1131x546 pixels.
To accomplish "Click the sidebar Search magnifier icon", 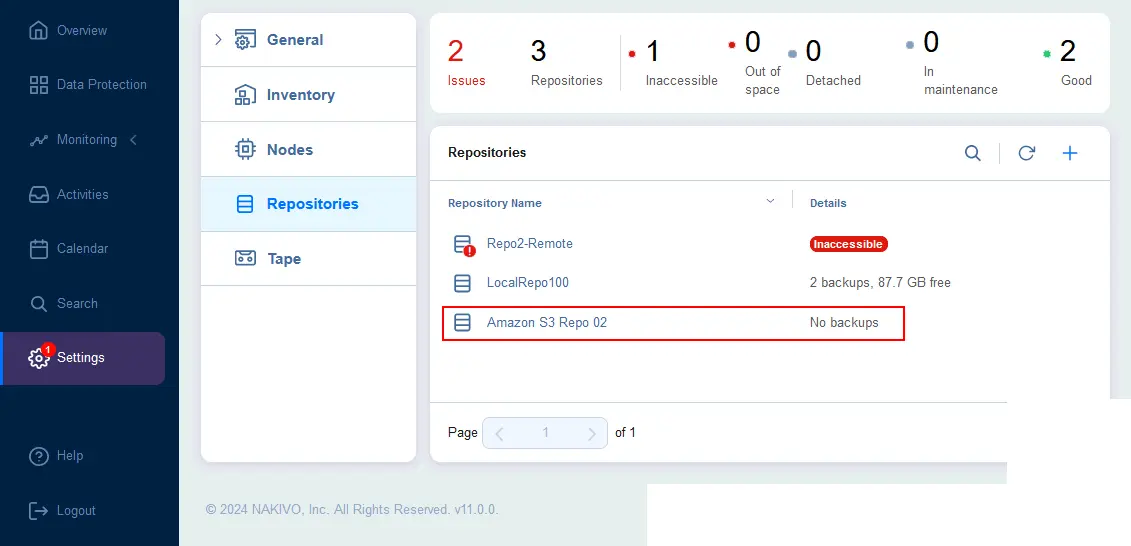I will (38, 304).
